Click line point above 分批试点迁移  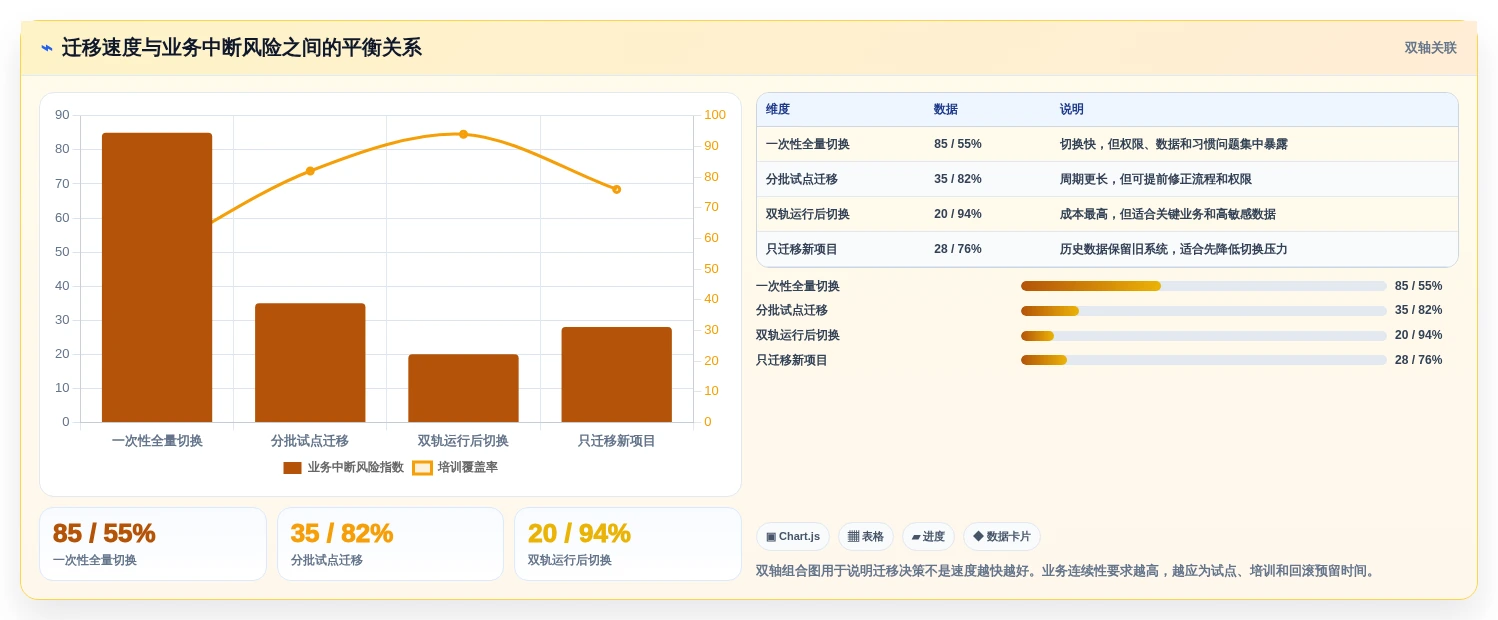(x=310, y=171)
